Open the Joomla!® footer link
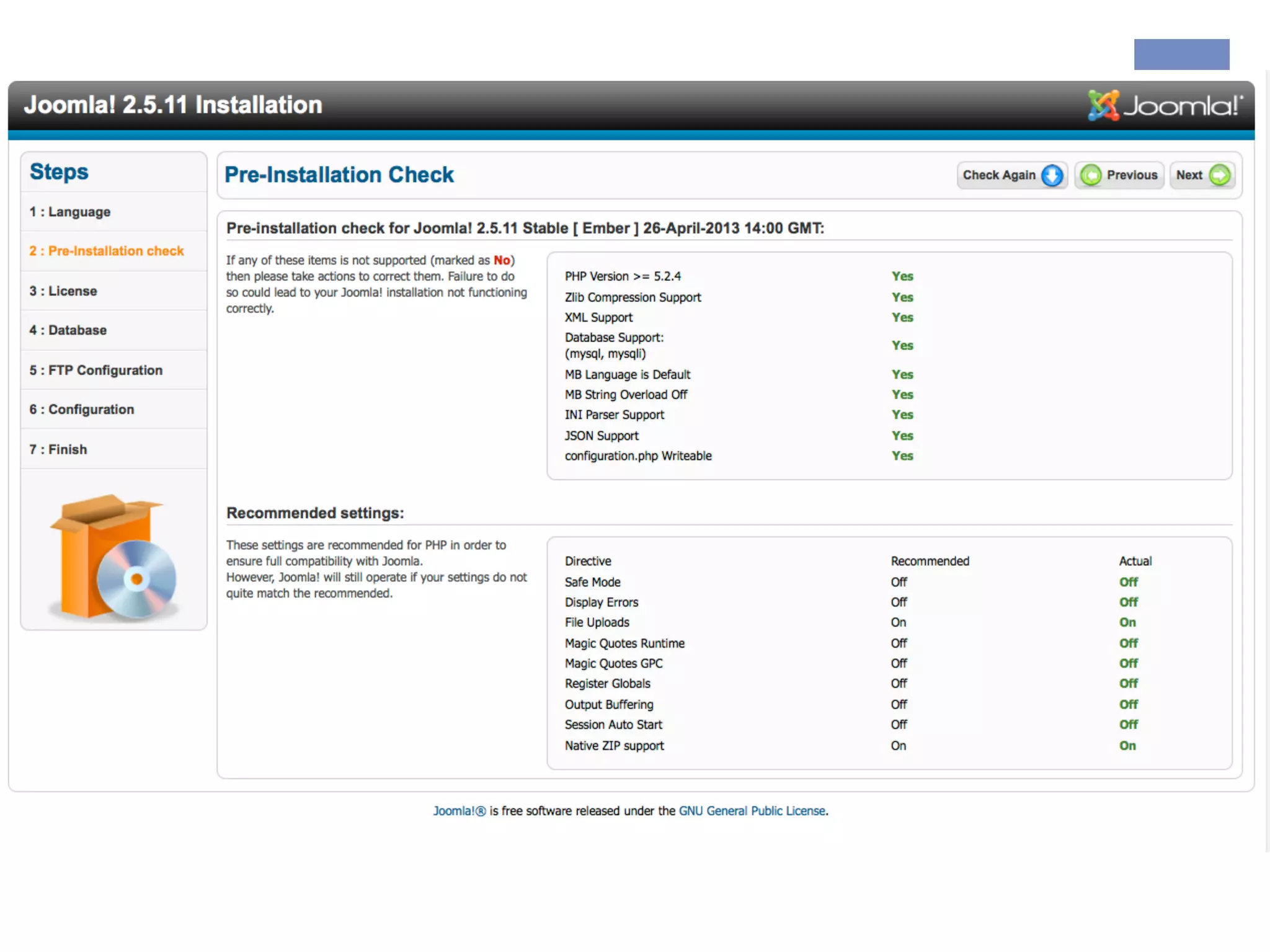 coord(459,811)
